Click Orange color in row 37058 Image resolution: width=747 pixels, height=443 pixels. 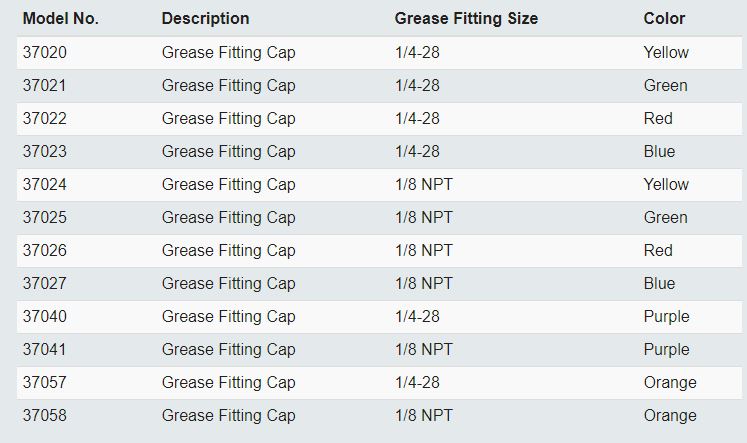pos(670,415)
